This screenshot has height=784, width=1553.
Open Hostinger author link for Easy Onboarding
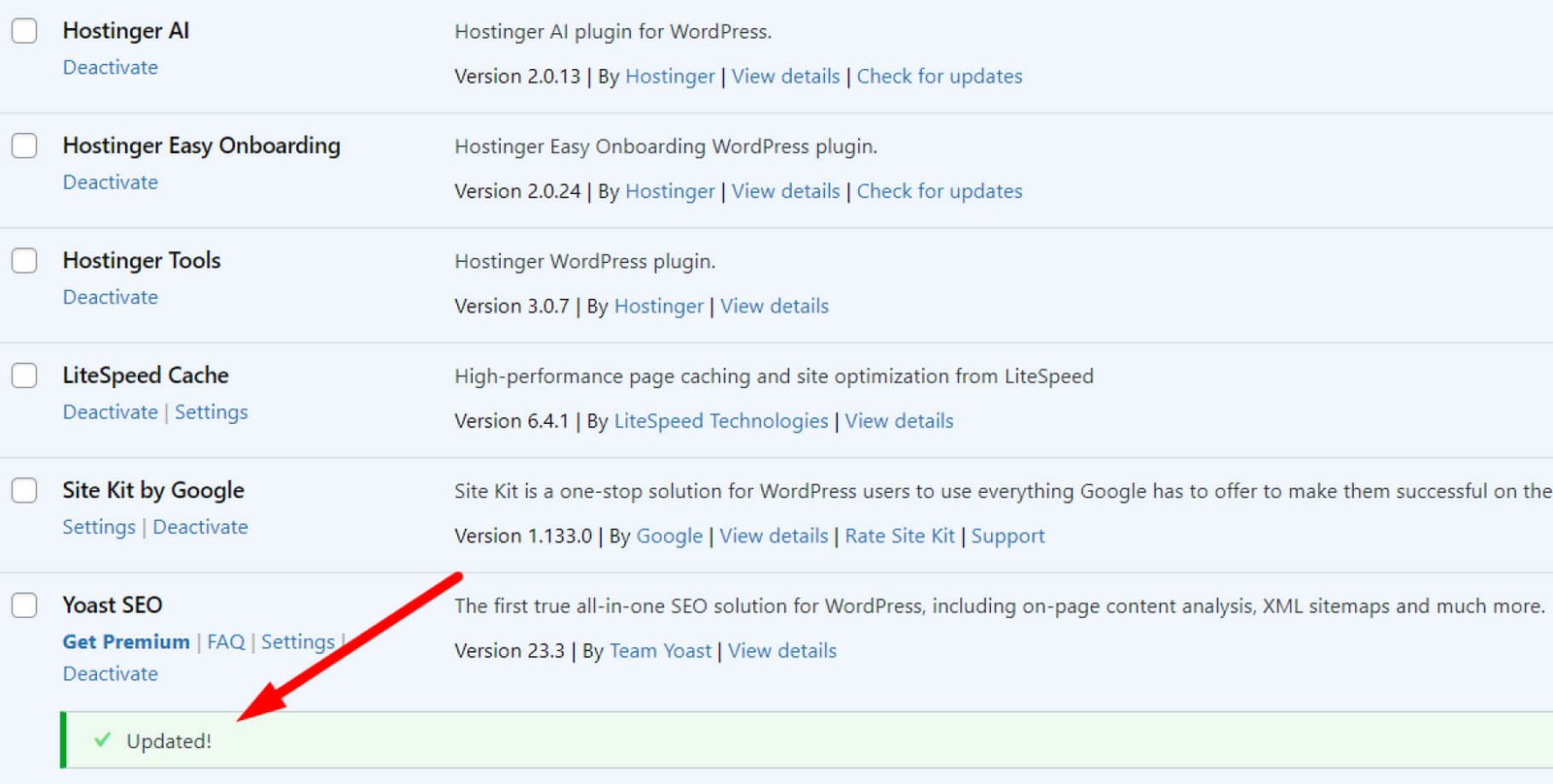tap(670, 191)
